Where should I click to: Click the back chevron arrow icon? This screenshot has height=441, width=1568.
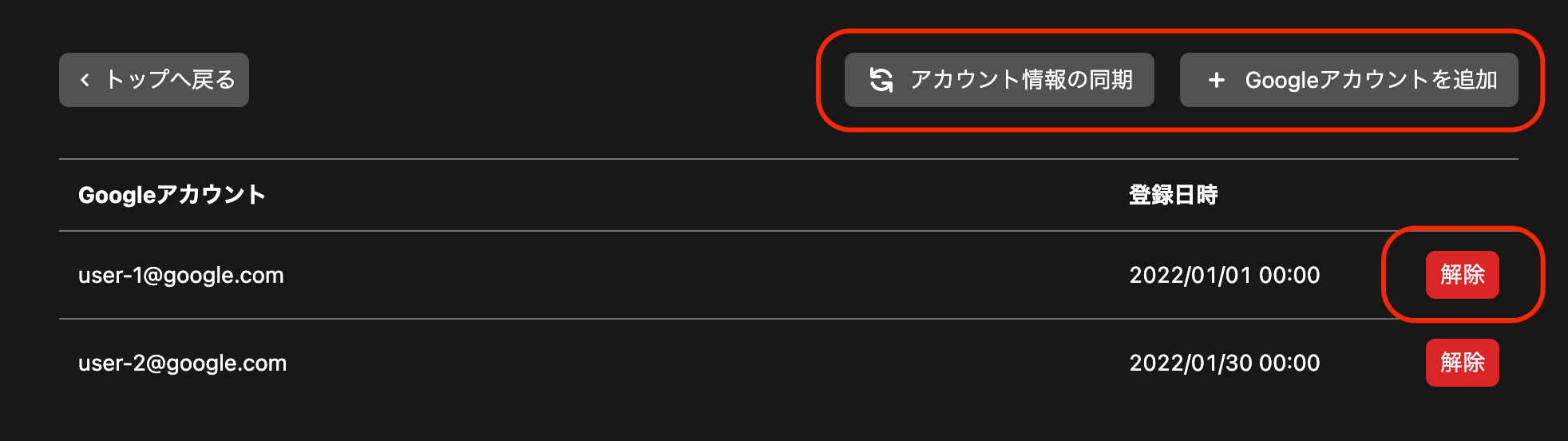click(85, 80)
